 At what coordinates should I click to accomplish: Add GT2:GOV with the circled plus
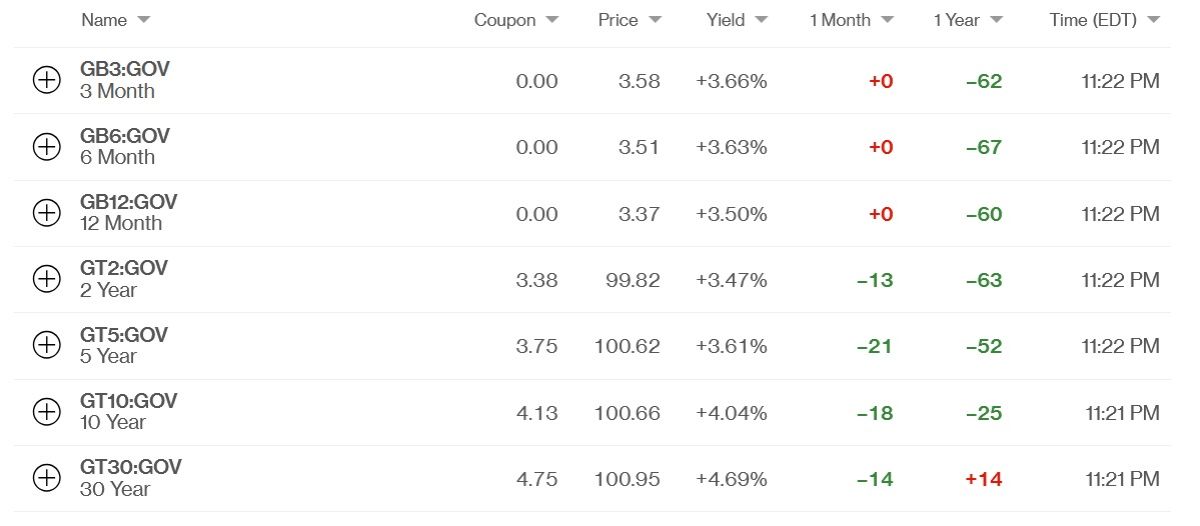[47, 279]
